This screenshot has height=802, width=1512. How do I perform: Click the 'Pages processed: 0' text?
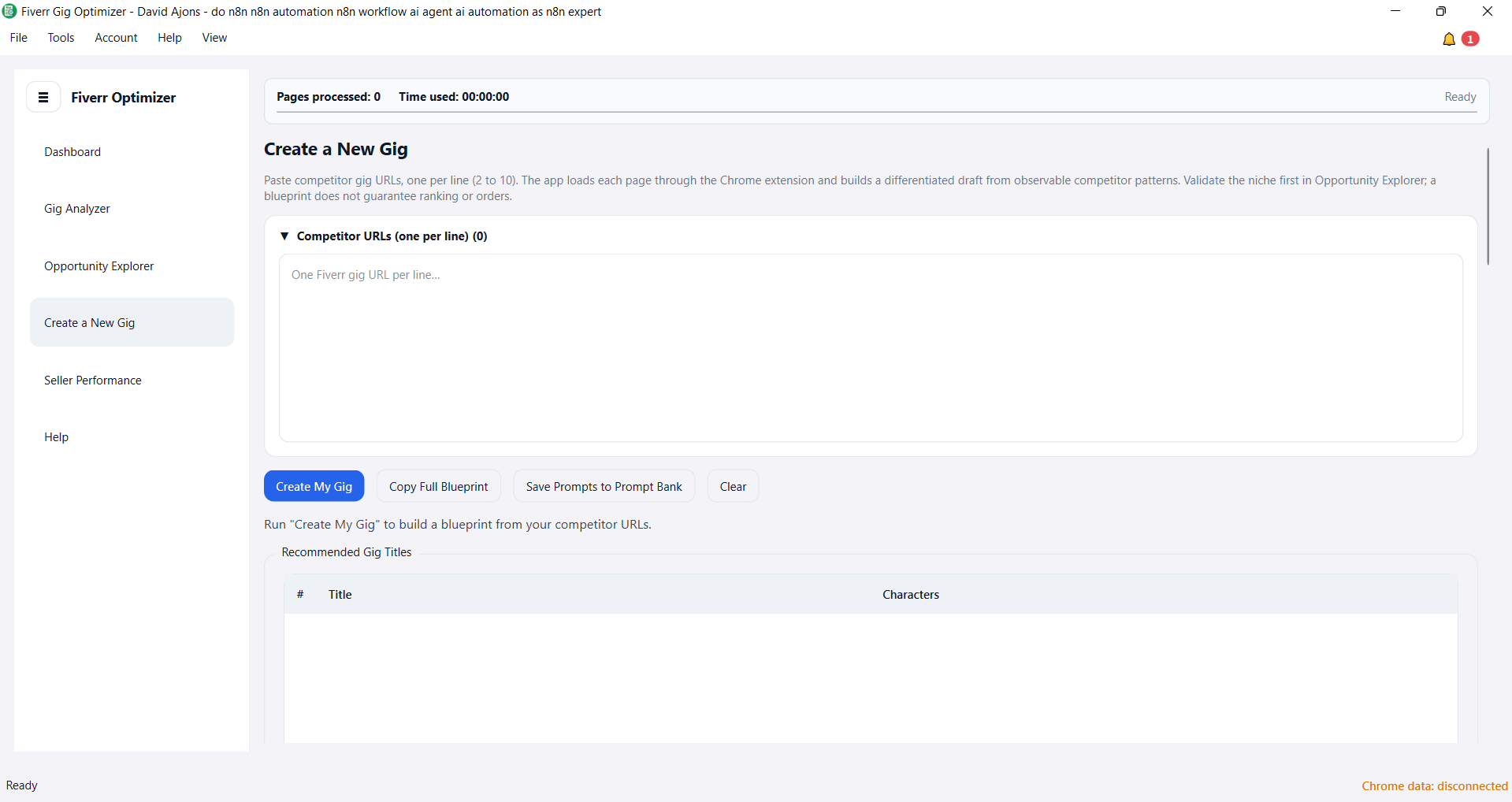click(x=329, y=97)
